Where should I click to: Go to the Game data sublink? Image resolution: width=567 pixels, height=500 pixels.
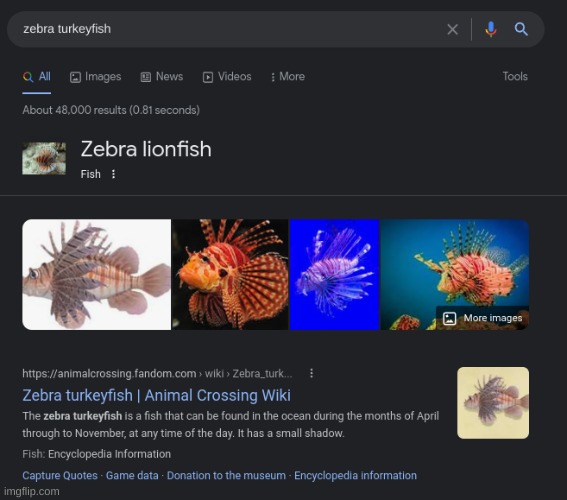pyautogui.click(x=132, y=475)
